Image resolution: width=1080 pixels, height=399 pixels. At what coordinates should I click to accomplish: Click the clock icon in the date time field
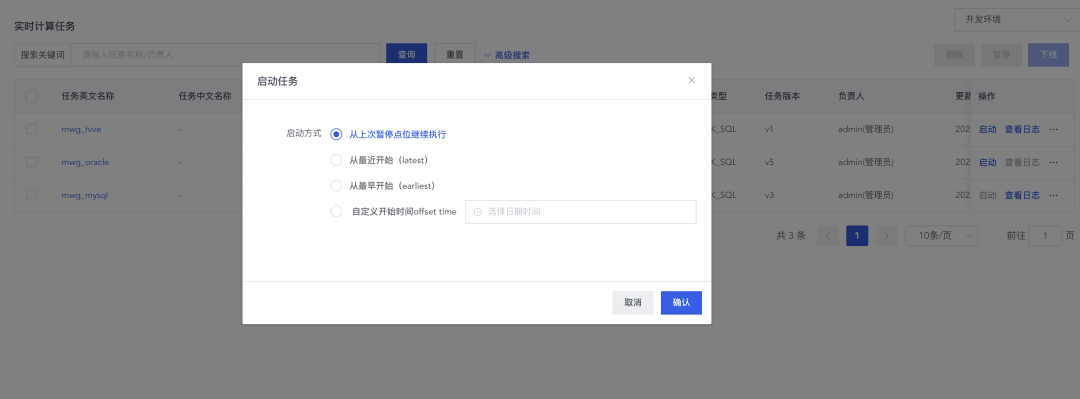[x=478, y=212]
